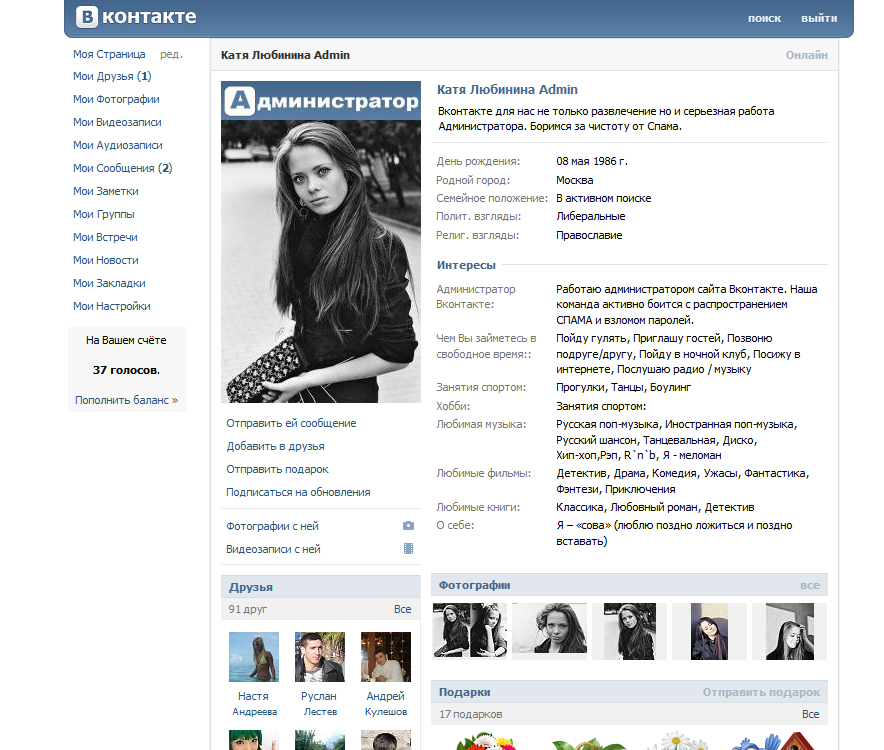Screen dimensions: 884x750
Task: Open Мои Друзья (1) in the sidebar
Action: [x=112, y=76]
